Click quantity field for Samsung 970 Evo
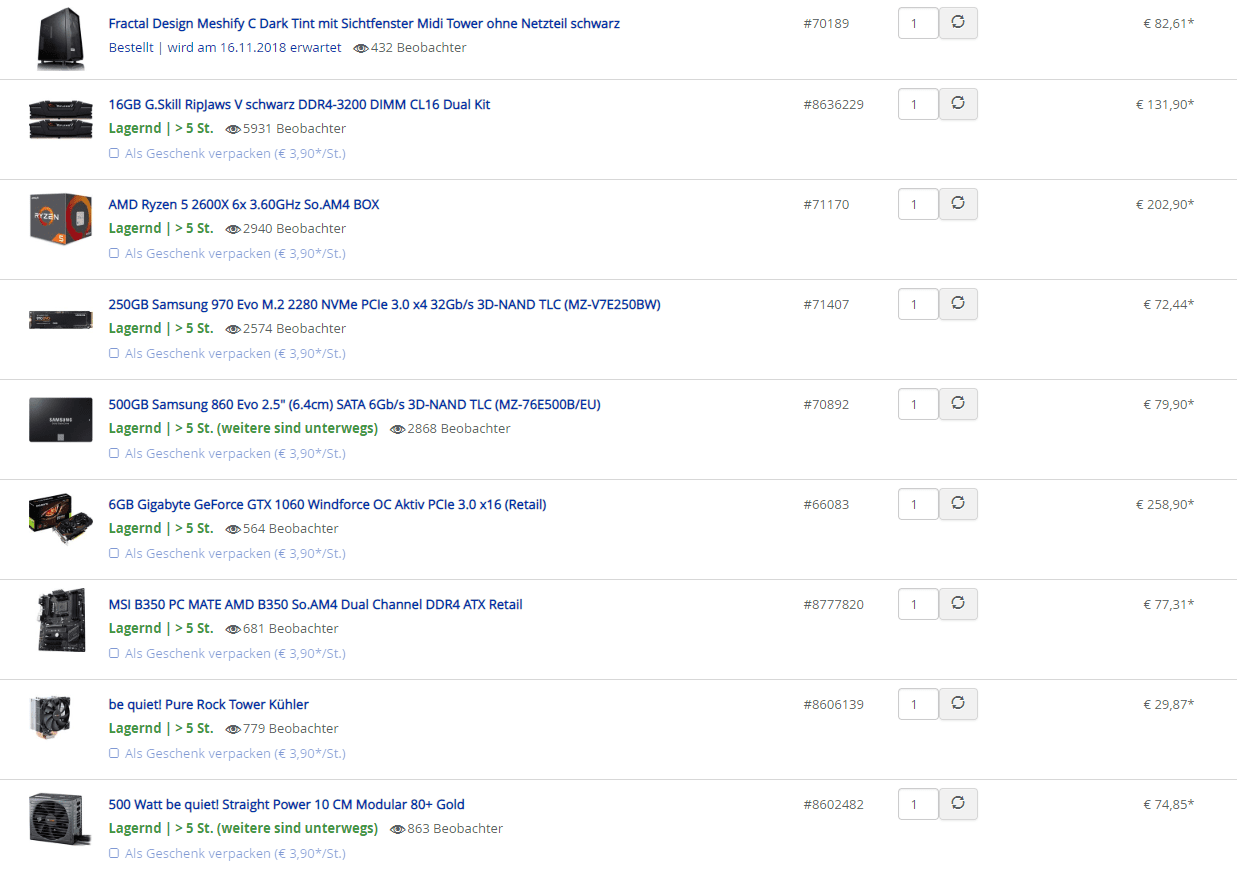 (918, 304)
